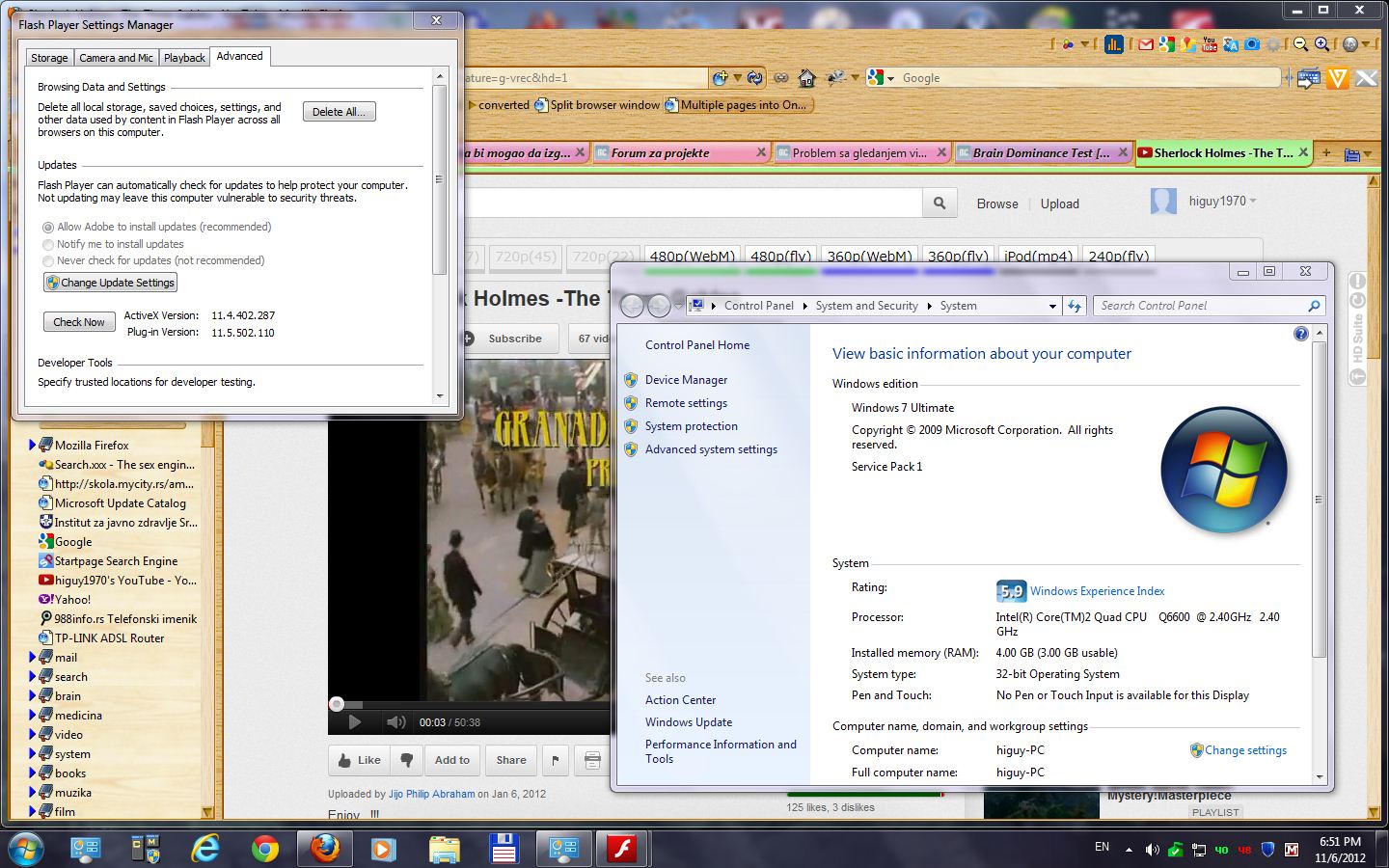Select Notify me to install updates
This screenshot has width=1389, height=868.
click(x=48, y=245)
